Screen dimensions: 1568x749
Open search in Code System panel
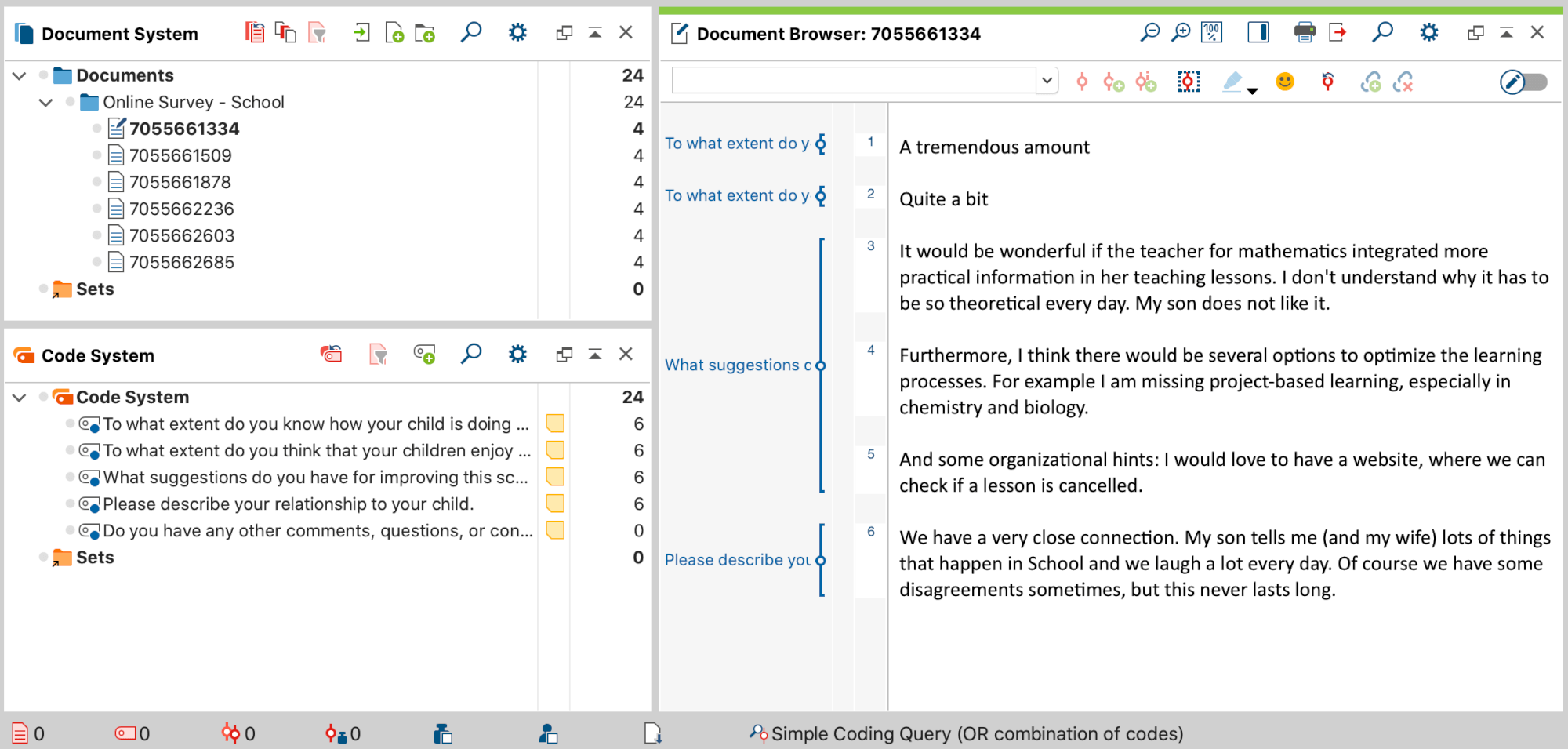[470, 355]
